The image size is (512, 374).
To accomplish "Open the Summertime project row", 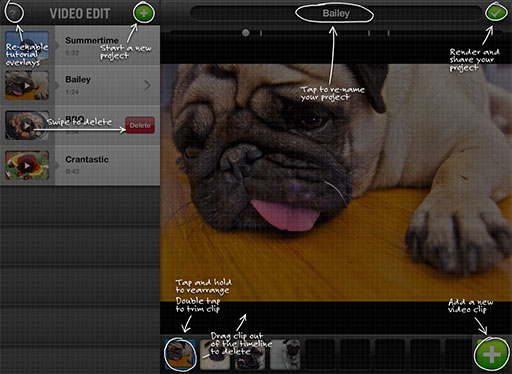I will coord(80,46).
